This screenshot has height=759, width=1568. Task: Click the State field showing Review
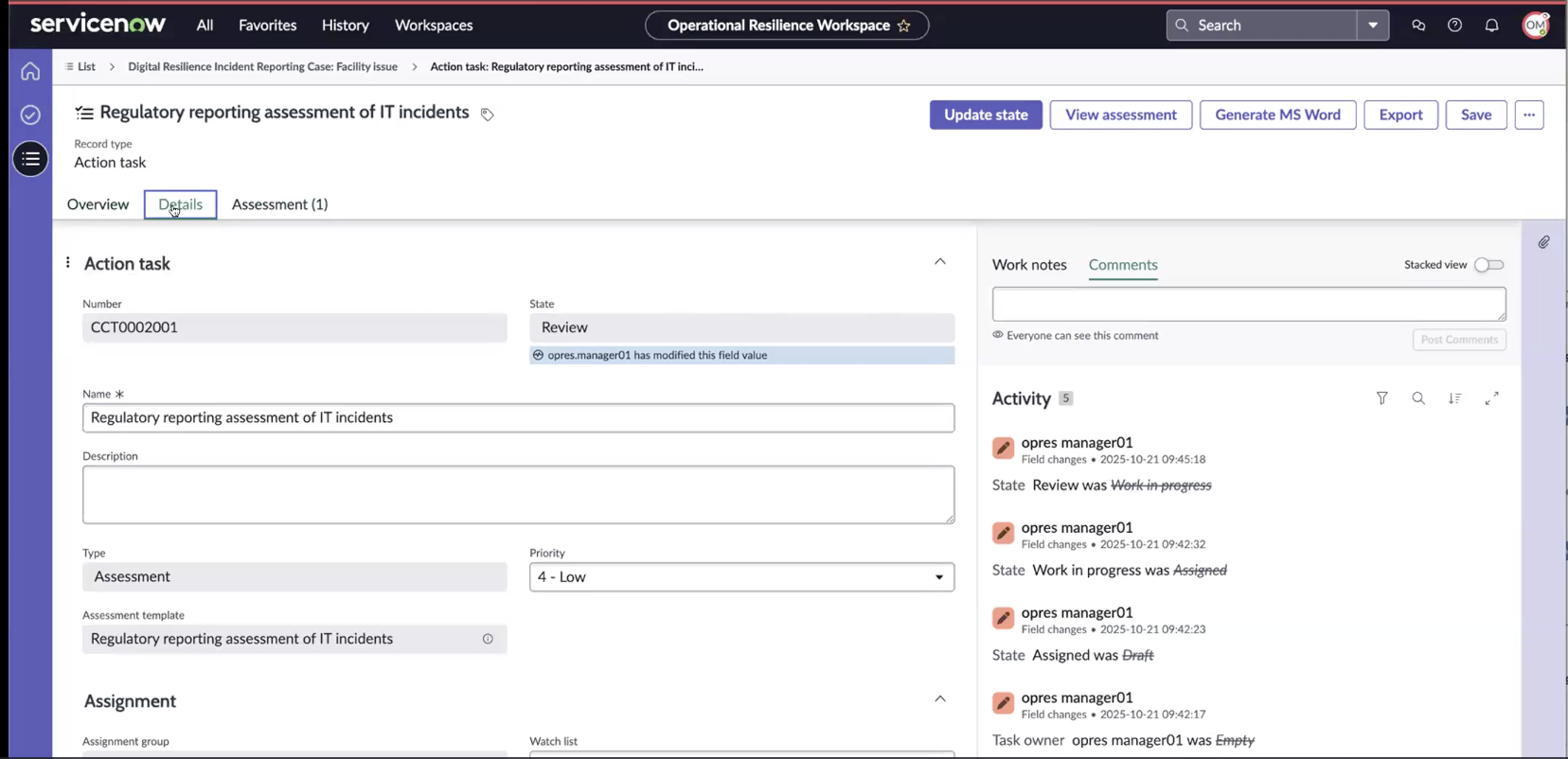(x=741, y=327)
